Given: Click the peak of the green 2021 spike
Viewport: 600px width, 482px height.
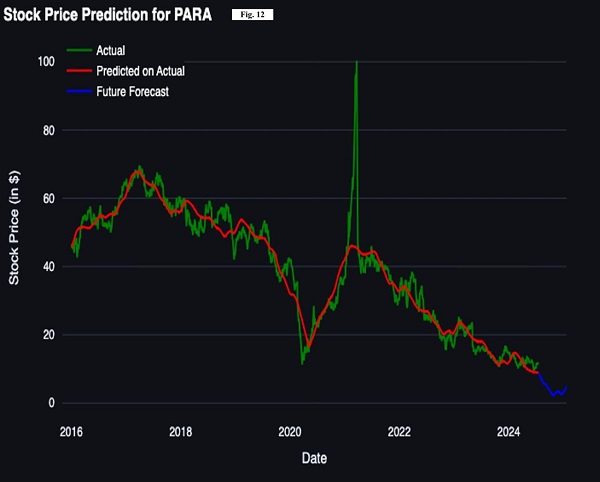Looking at the screenshot, I should pyautogui.click(x=356, y=63).
